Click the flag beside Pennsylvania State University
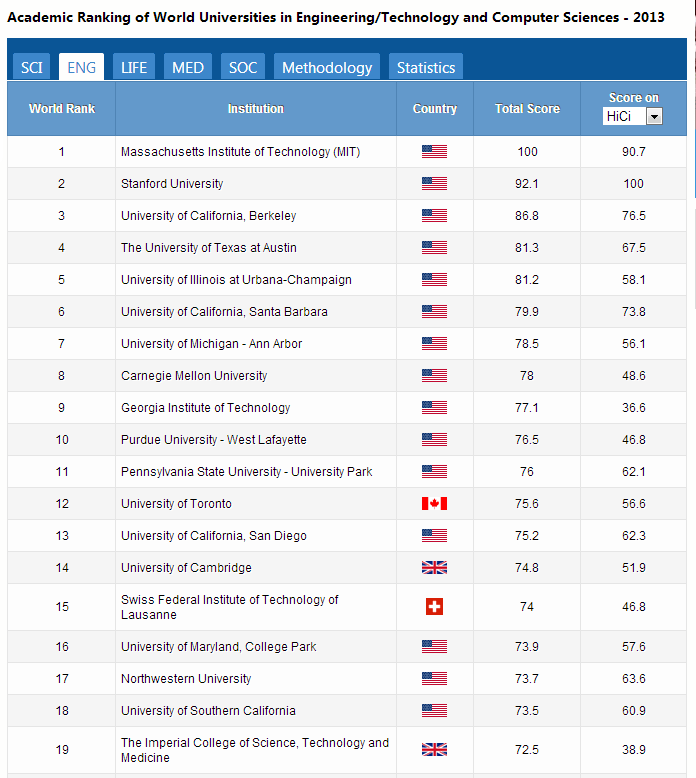The width and height of the screenshot is (696, 778). 435,471
